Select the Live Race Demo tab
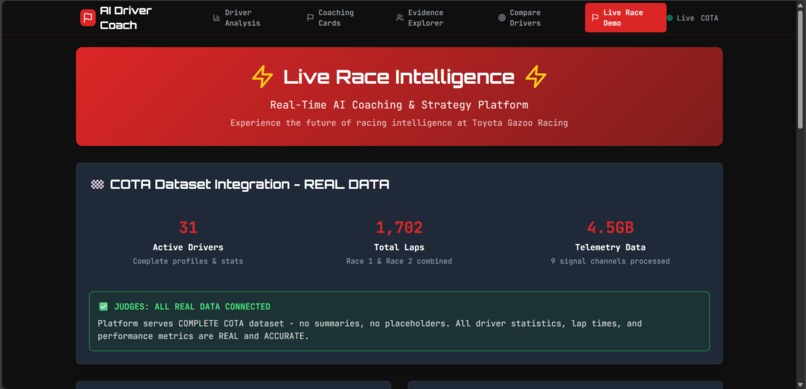Screen dimensions: 806x389 [x=626, y=18]
